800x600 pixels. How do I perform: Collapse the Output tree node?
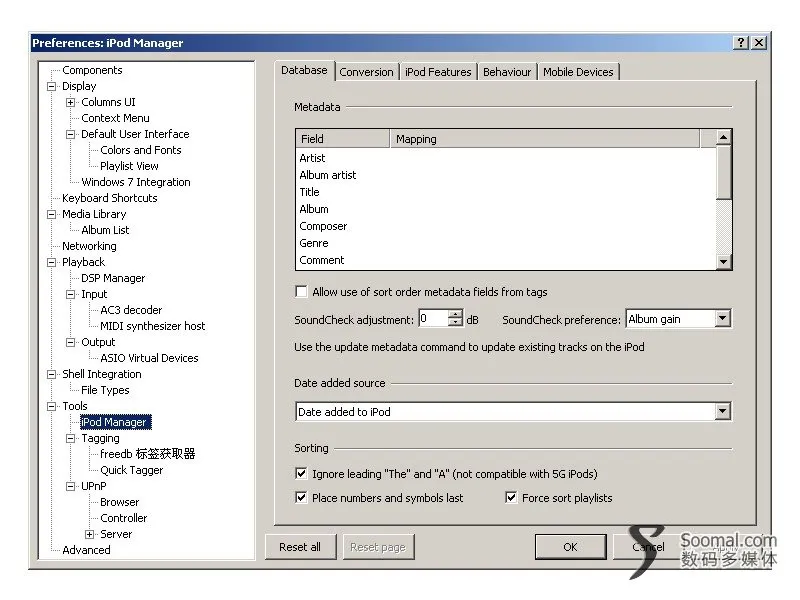click(x=70, y=342)
